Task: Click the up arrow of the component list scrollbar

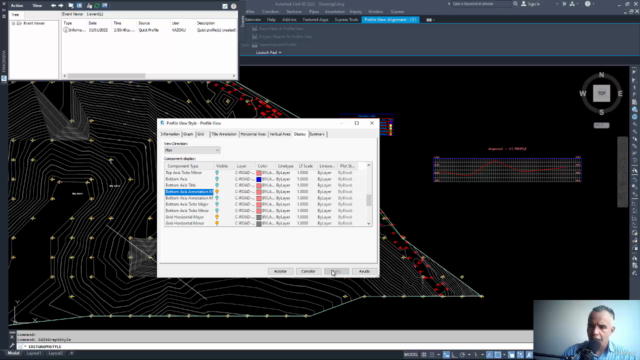Action: click(369, 165)
